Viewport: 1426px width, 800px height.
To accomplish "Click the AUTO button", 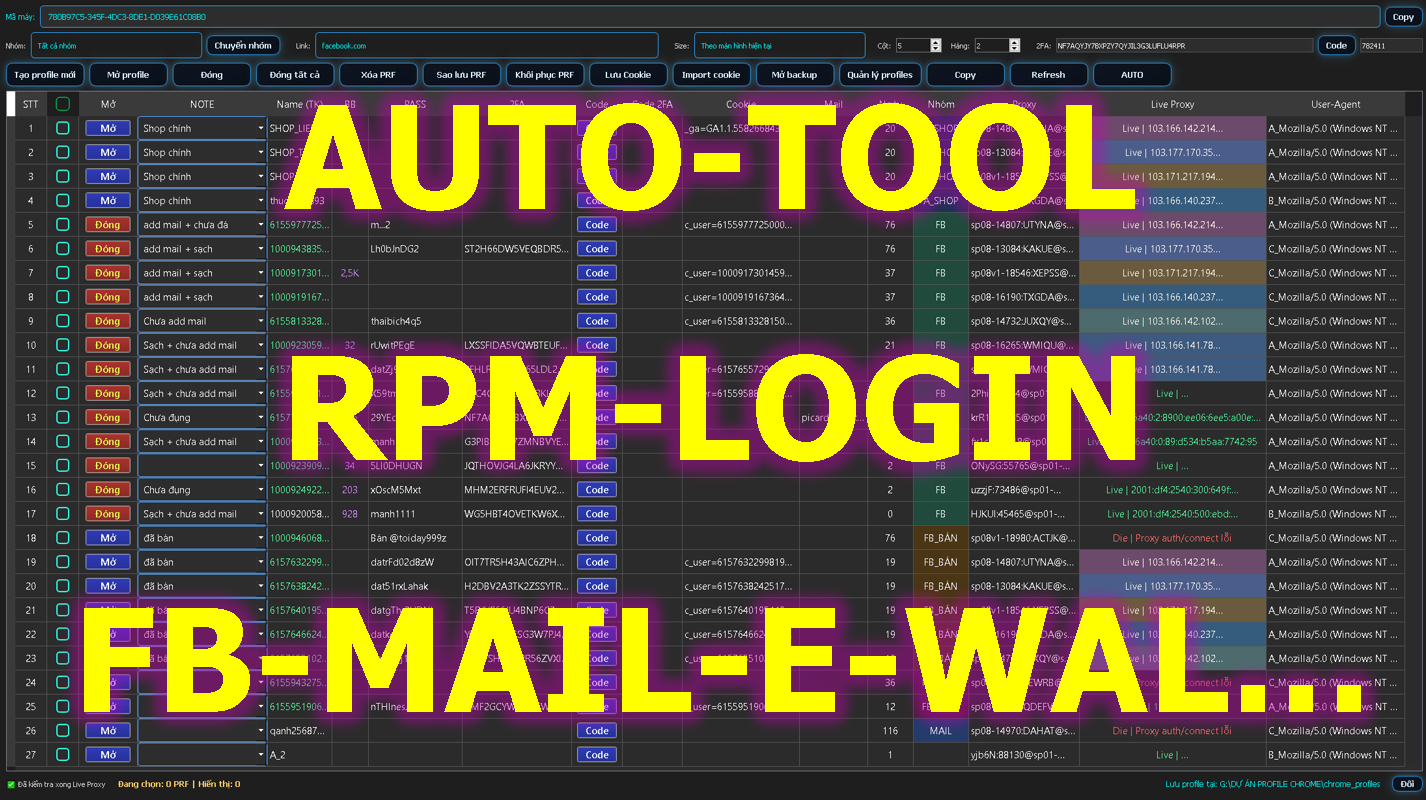I will coord(1132,75).
